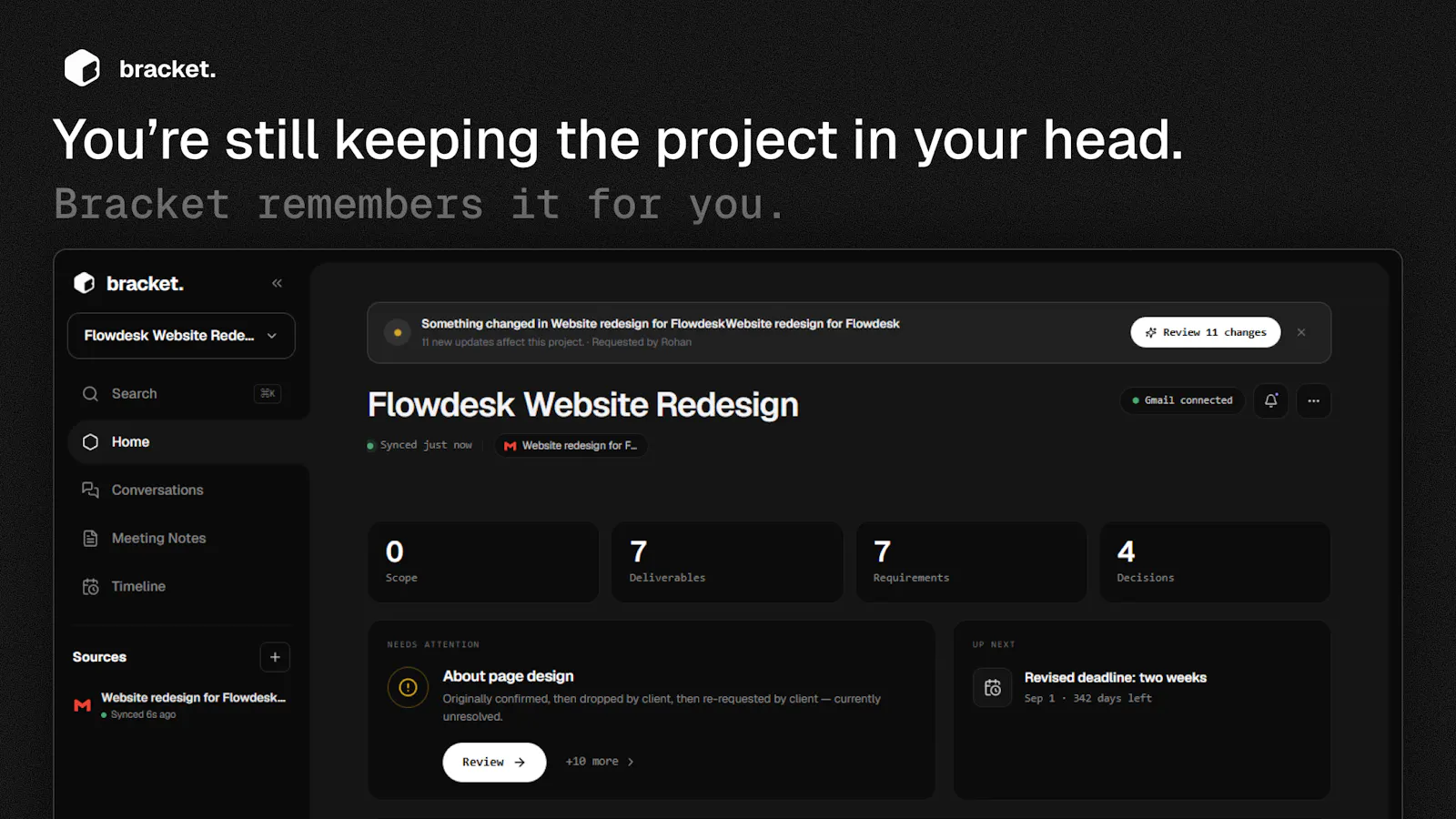The height and width of the screenshot is (819, 1456).
Task: Click the Review 11 changes button
Action: pyautogui.click(x=1205, y=332)
